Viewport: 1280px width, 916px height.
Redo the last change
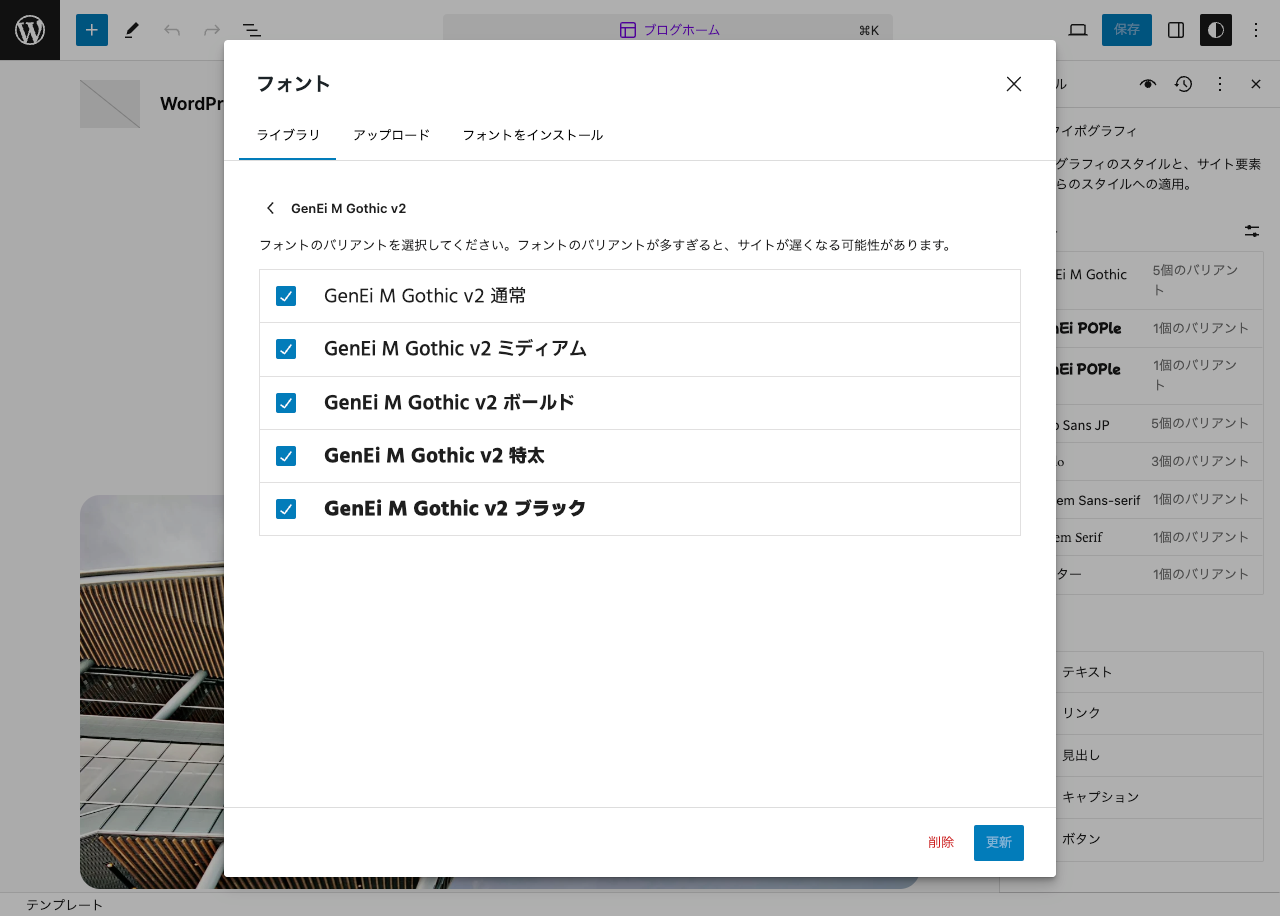(212, 30)
